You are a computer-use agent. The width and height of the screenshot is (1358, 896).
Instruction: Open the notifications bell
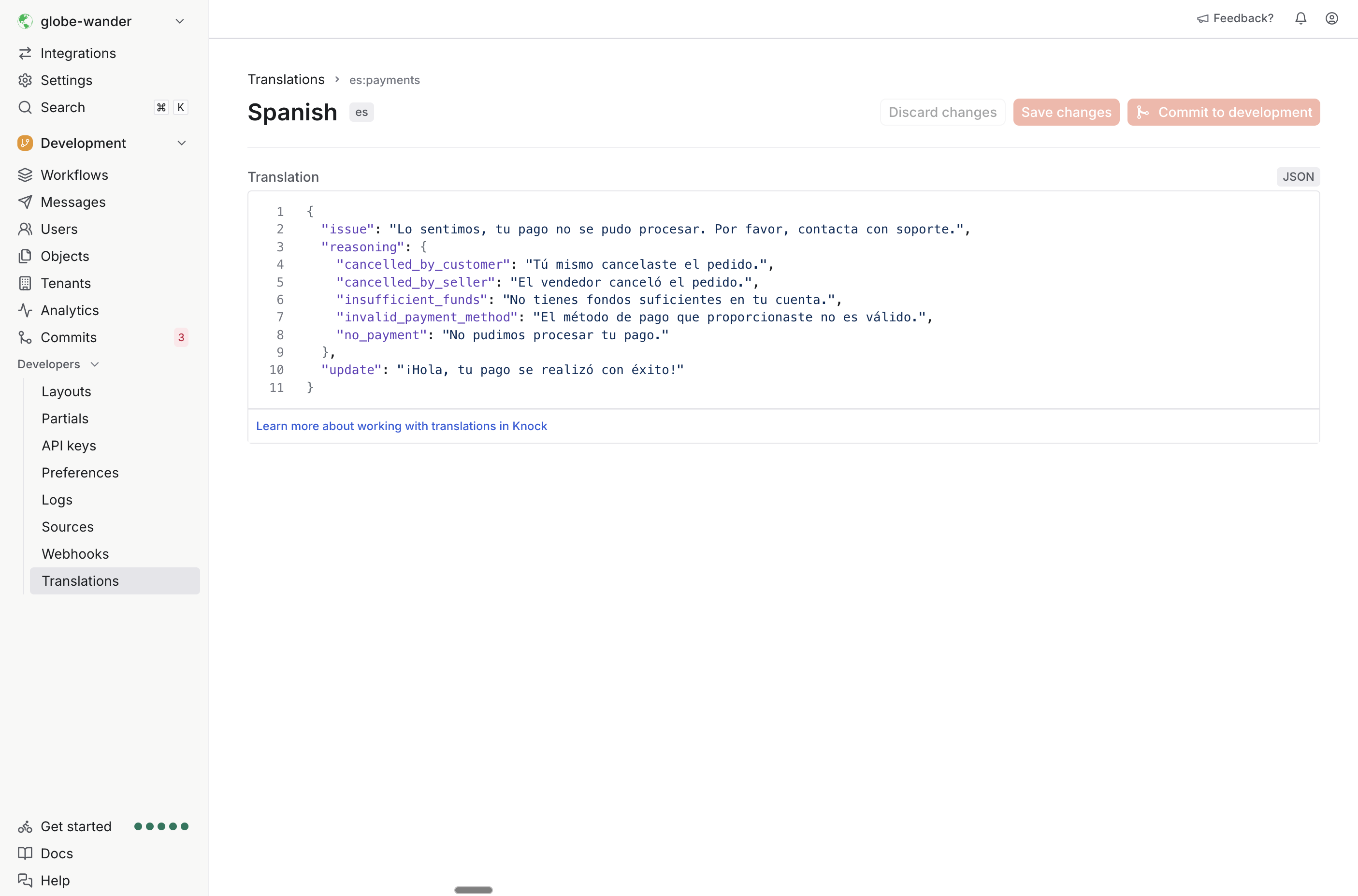pos(1301,18)
